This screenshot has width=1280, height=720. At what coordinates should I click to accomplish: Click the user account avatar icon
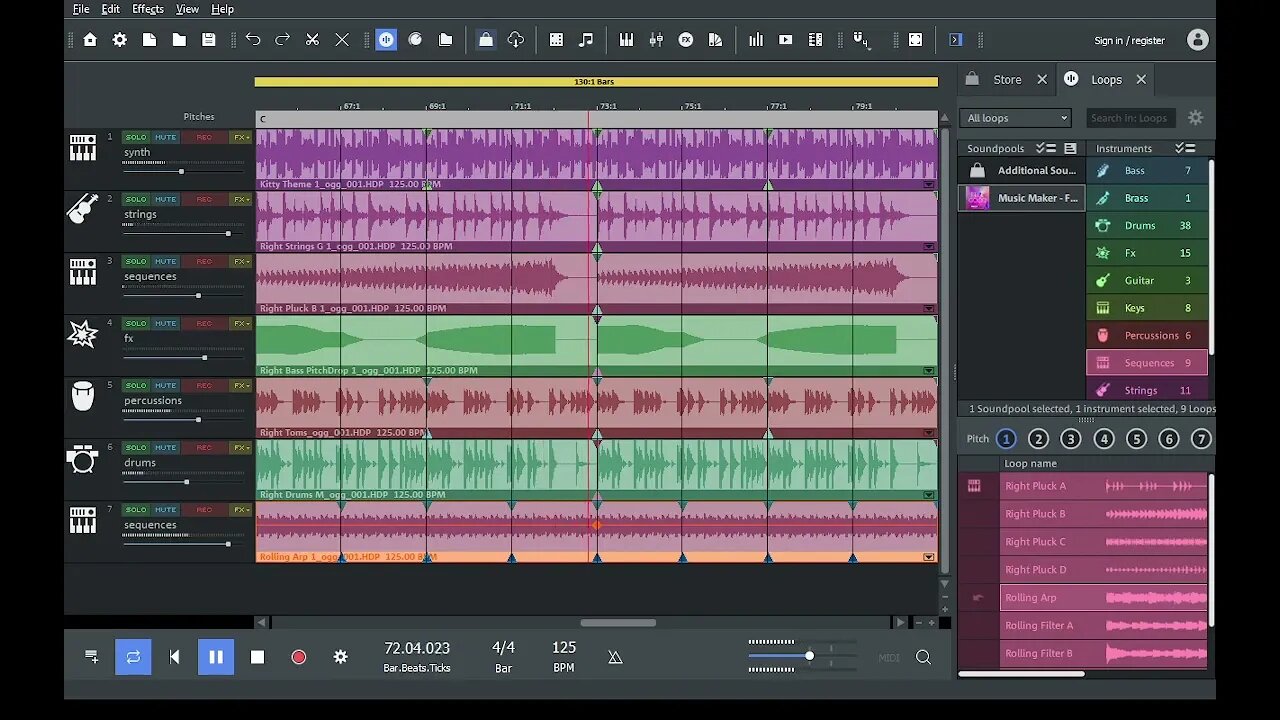1198,40
